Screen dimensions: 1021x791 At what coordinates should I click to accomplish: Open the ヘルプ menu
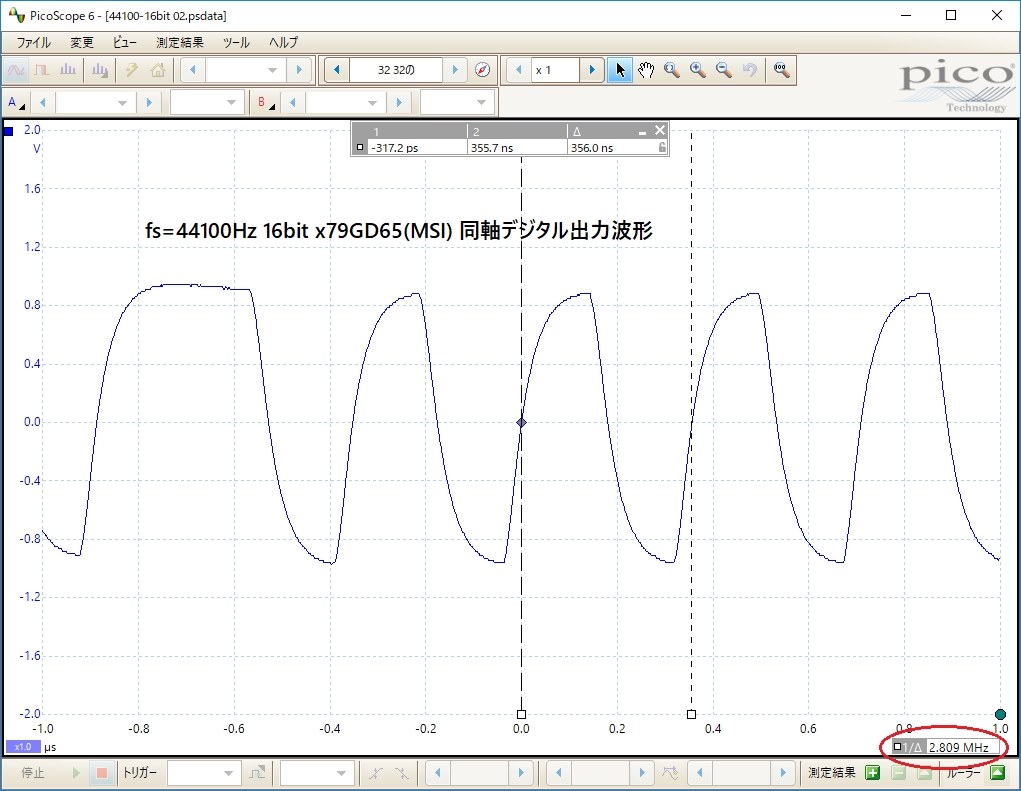[x=283, y=42]
